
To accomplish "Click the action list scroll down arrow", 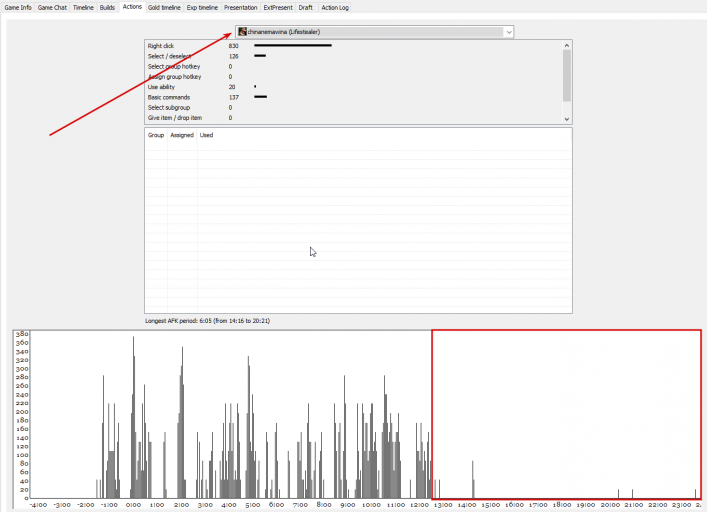I will pyautogui.click(x=567, y=119).
